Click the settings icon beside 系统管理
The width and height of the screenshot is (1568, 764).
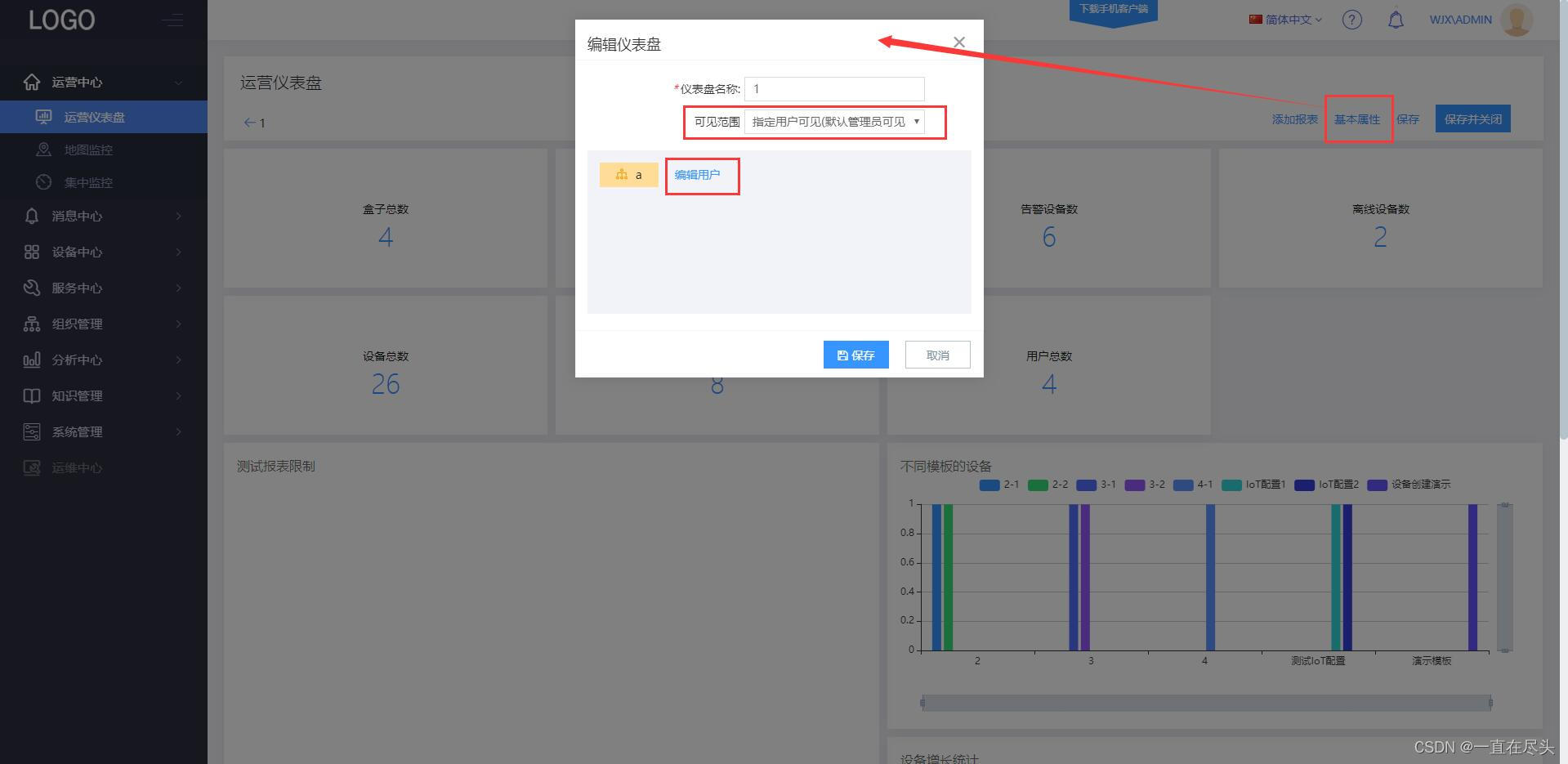32,431
